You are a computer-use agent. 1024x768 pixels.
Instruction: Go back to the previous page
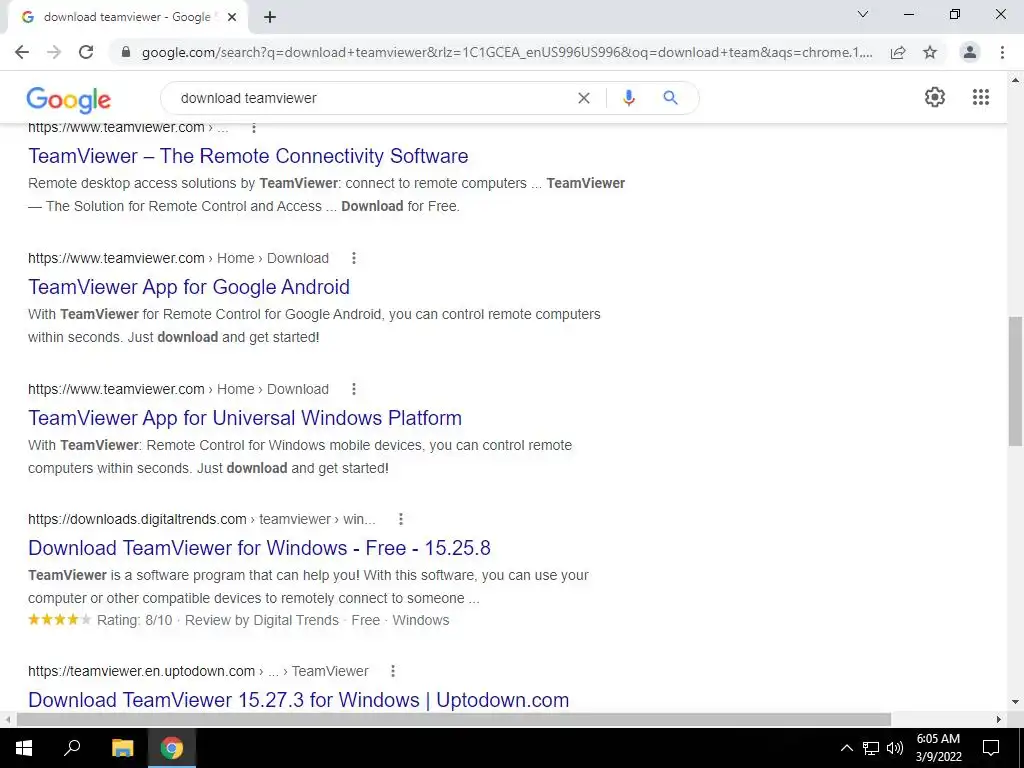(22, 52)
